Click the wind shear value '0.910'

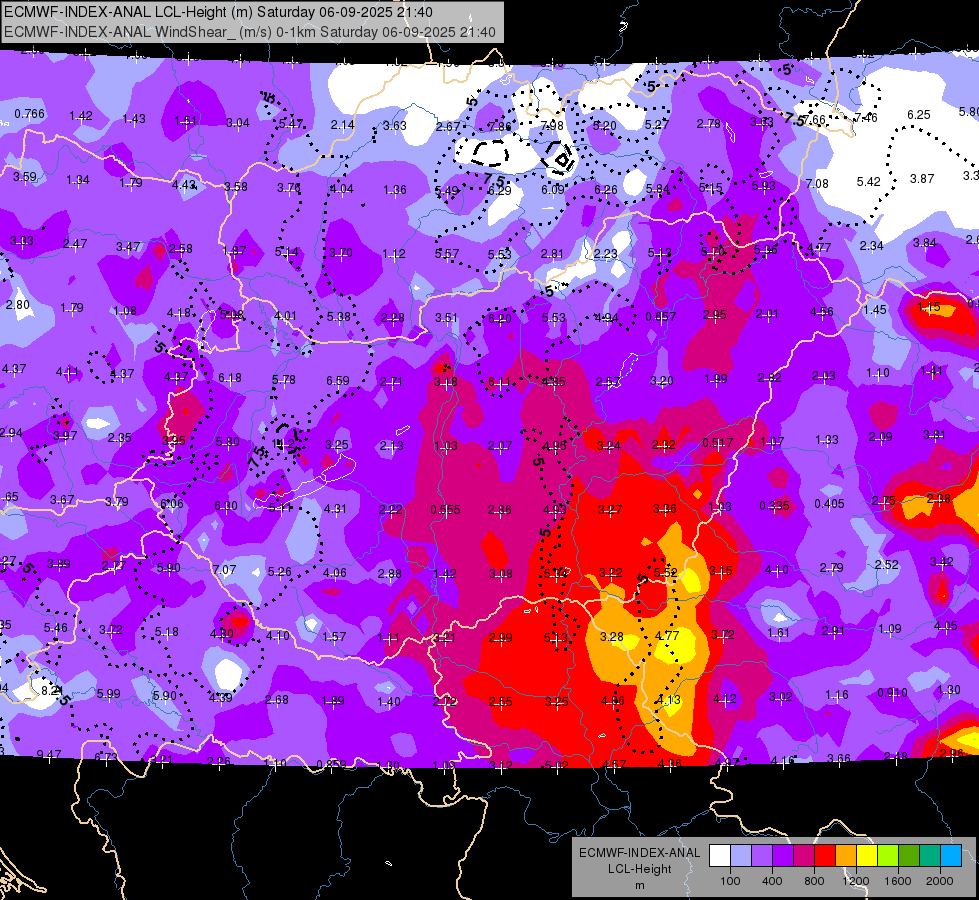click(892, 693)
